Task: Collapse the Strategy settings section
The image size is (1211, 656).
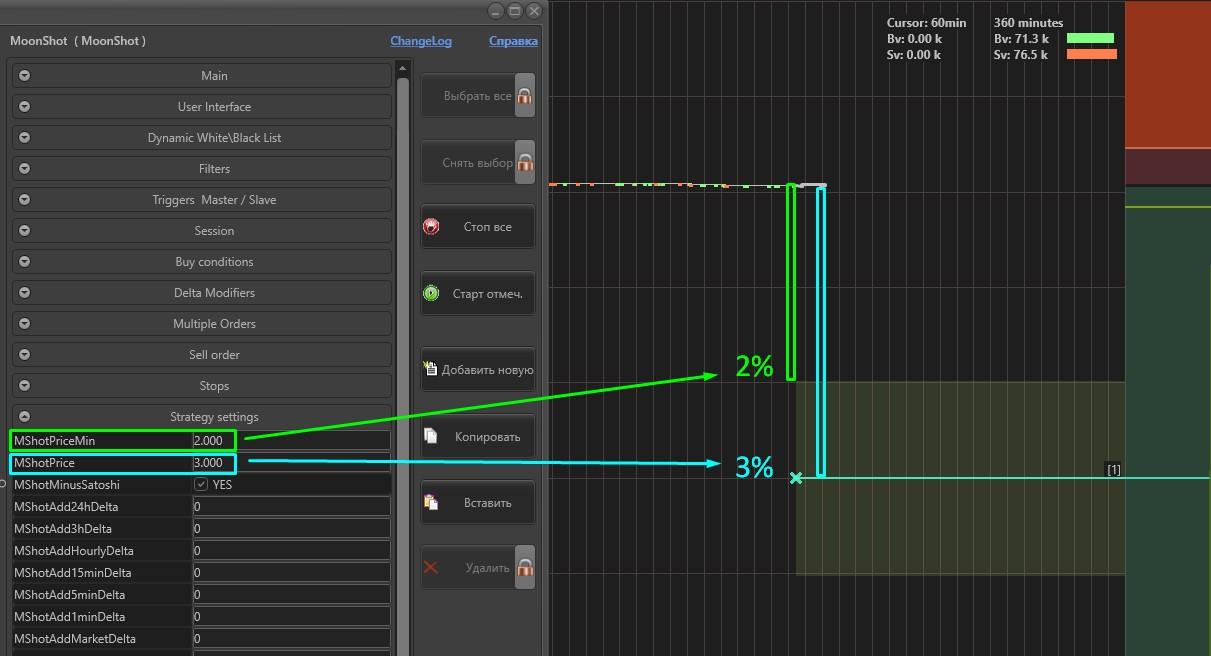Action: 25,417
